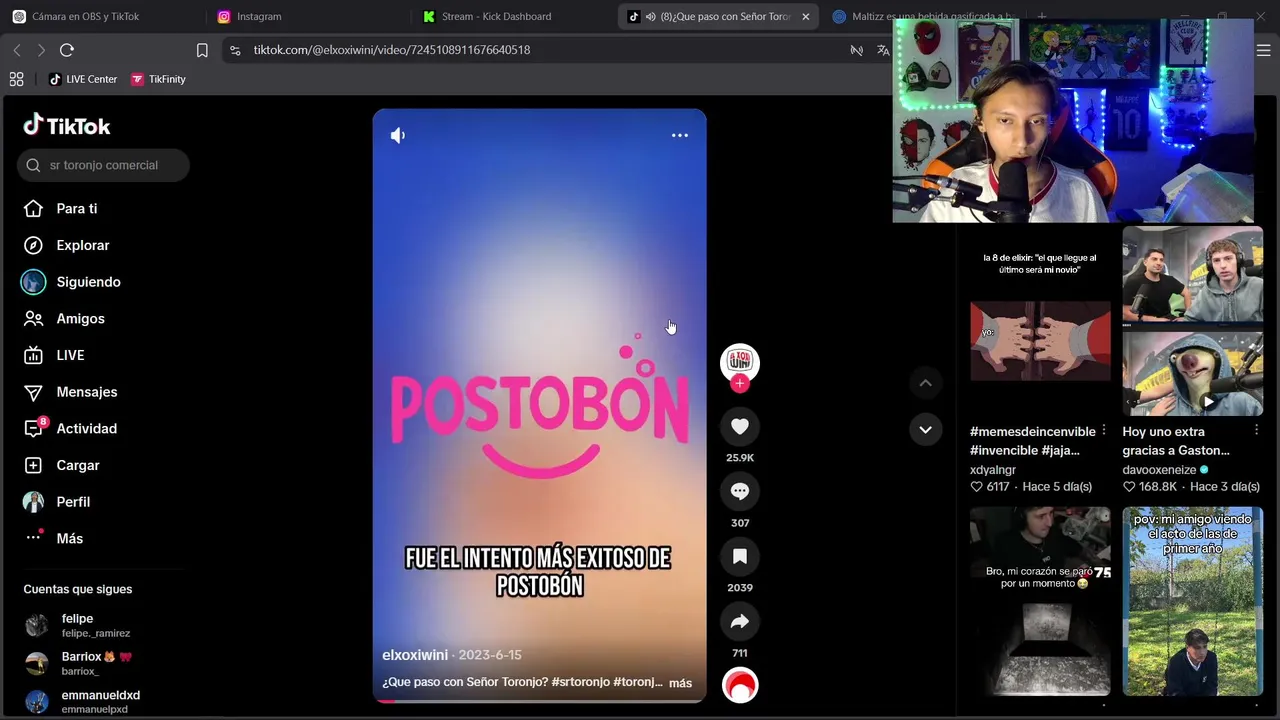Open options for the 'Hoy uno extra' video
The height and width of the screenshot is (720, 1280).
tap(1256, 430)
